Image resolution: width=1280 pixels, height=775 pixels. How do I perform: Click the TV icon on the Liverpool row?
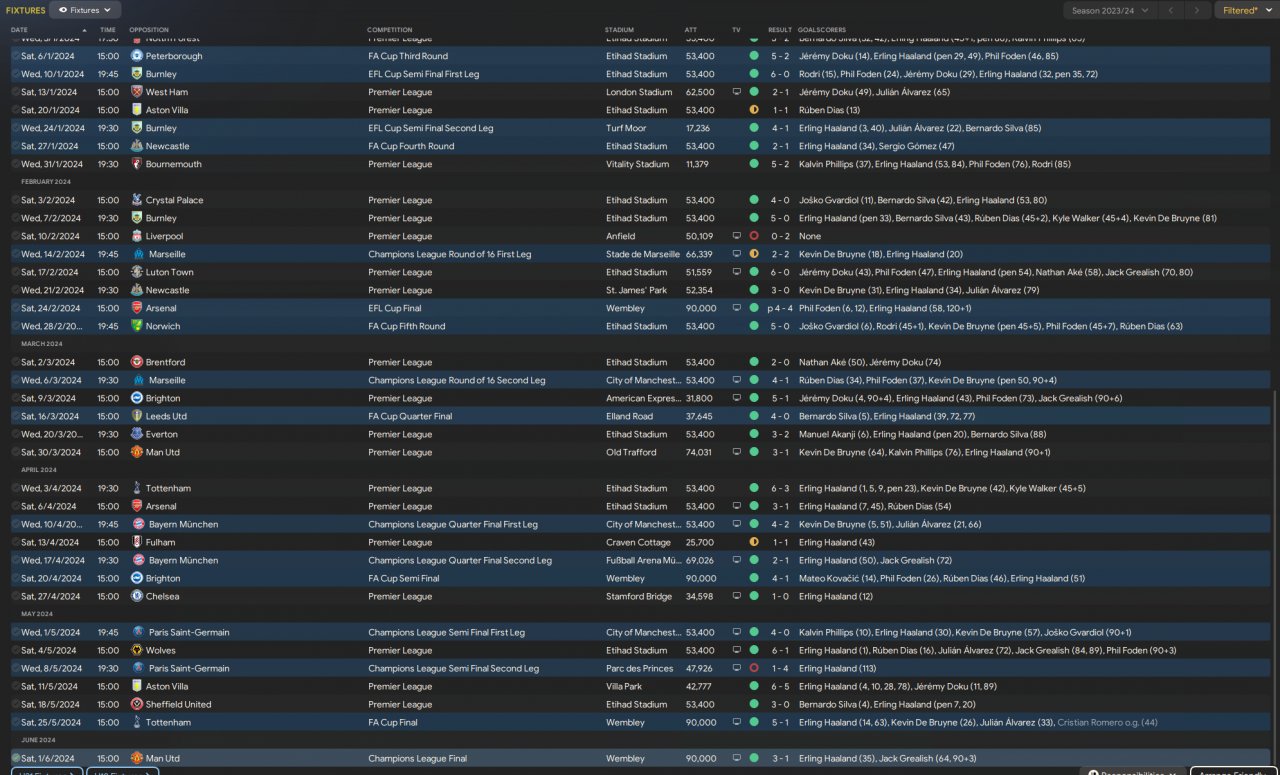point(737,236)
